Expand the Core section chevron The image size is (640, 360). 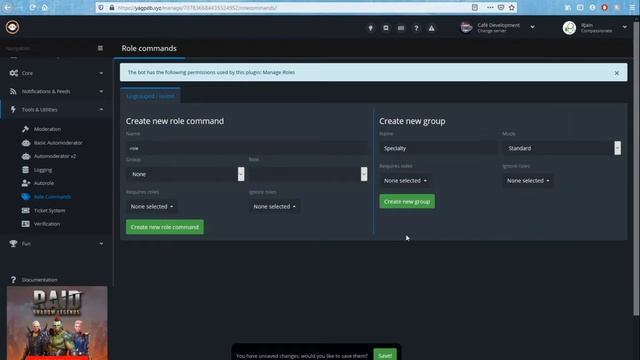click(101, 73)
